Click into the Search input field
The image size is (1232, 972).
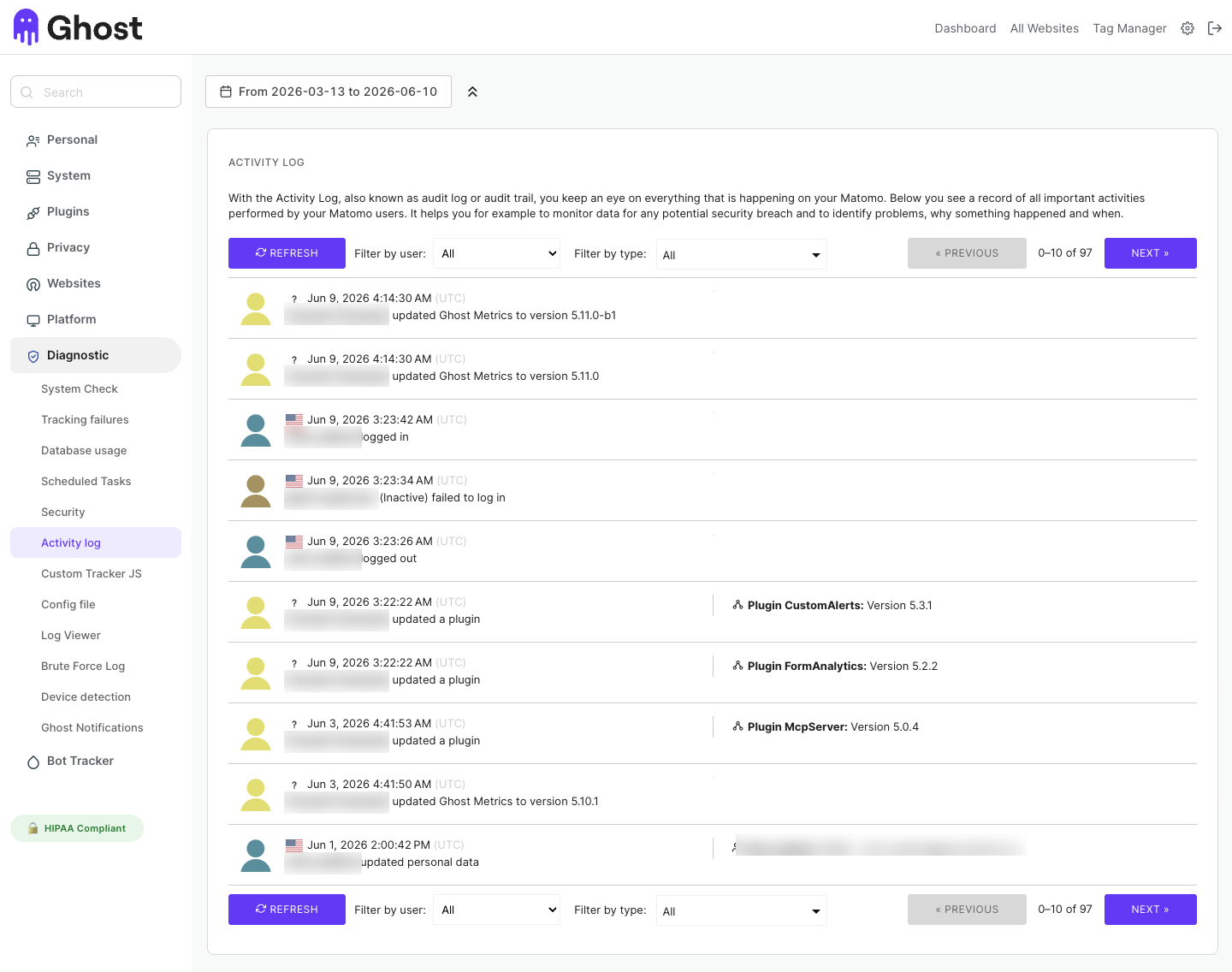[96, 92]
